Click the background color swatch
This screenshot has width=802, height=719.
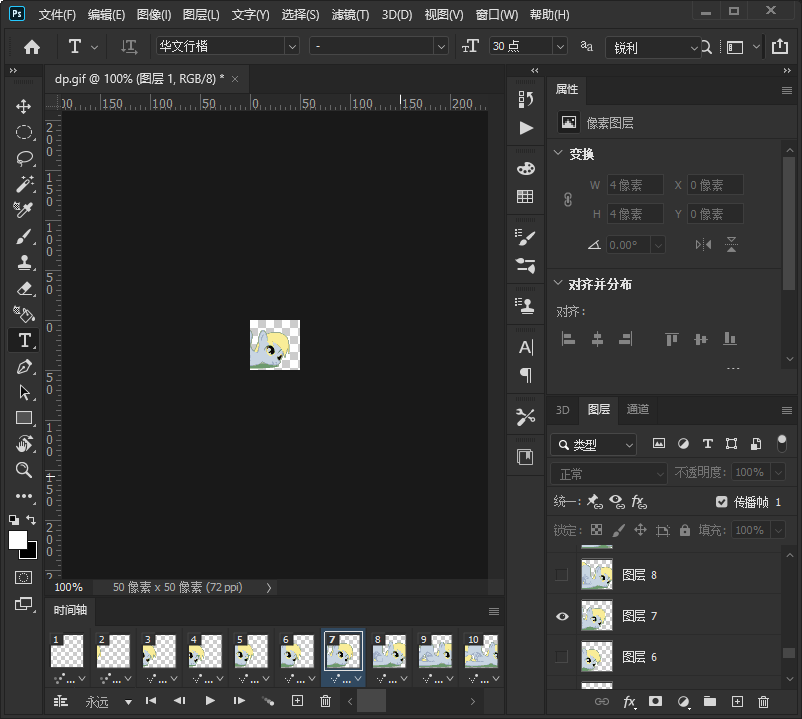32,553
